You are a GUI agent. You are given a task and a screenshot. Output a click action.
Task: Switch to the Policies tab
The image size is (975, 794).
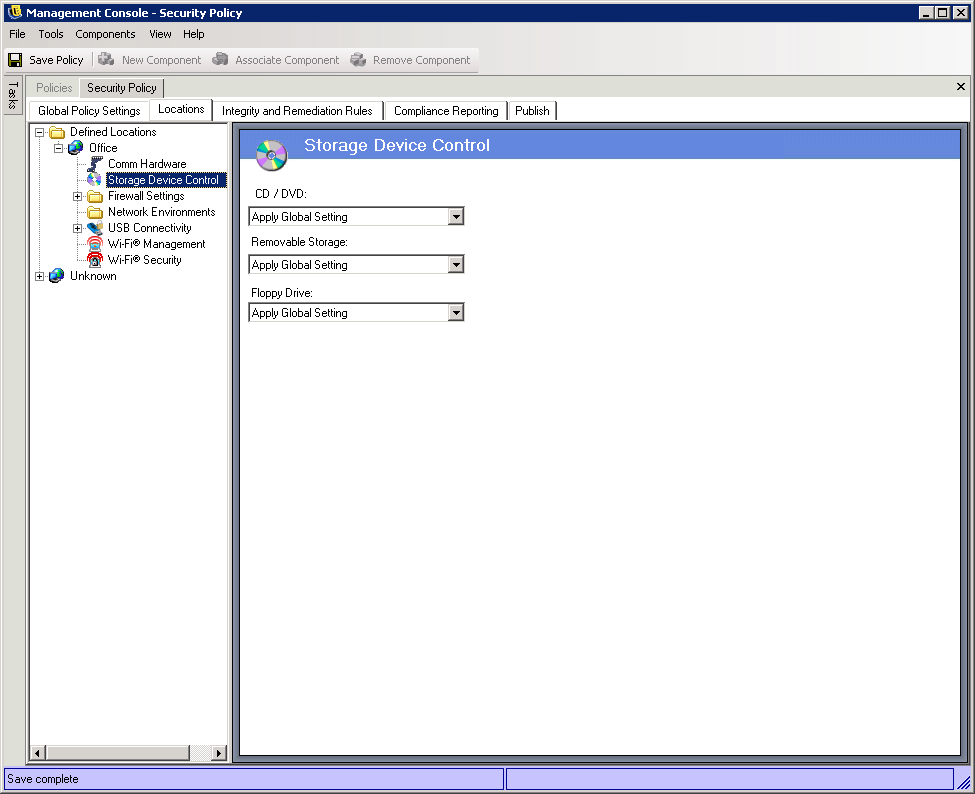54,88
